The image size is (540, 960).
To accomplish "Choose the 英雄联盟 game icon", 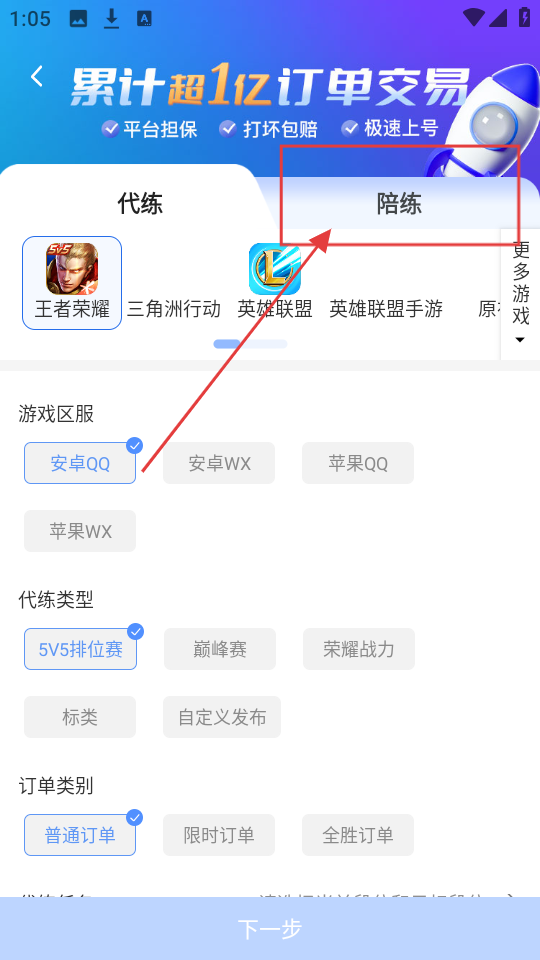I will pyautogui.click(x=275, y=269).
